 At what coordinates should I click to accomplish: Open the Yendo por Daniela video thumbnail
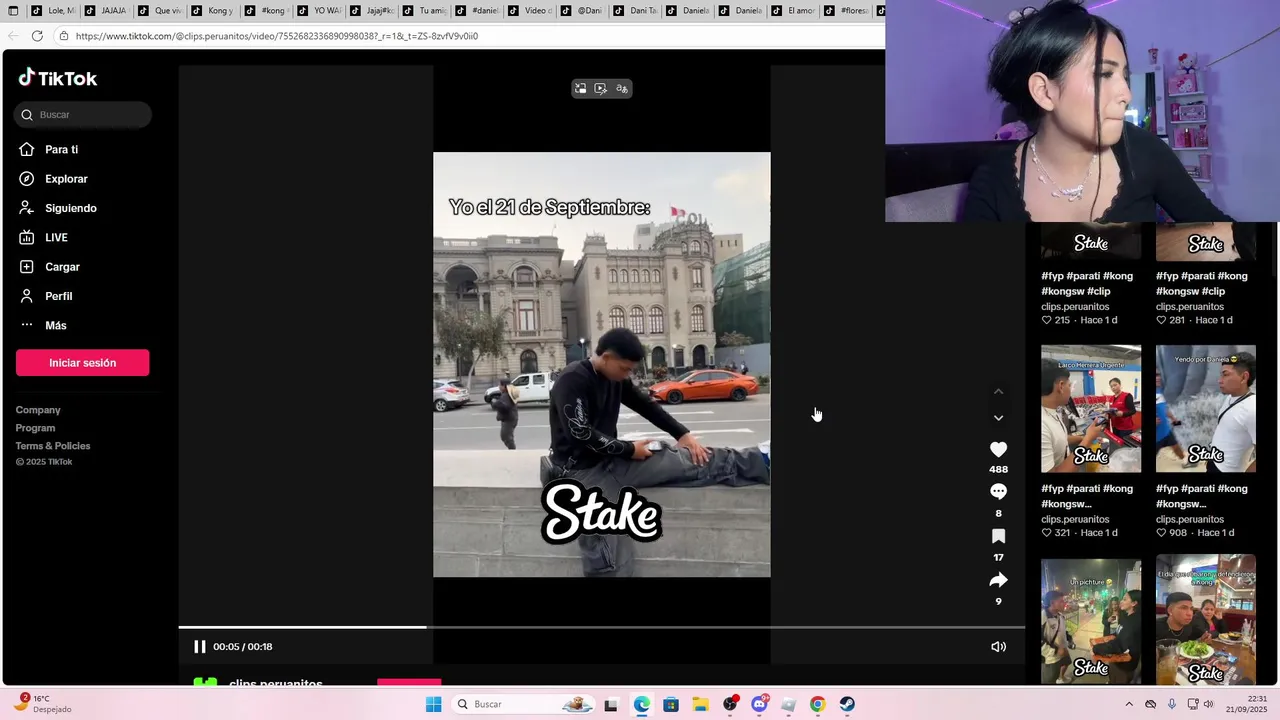point(1206,409)
